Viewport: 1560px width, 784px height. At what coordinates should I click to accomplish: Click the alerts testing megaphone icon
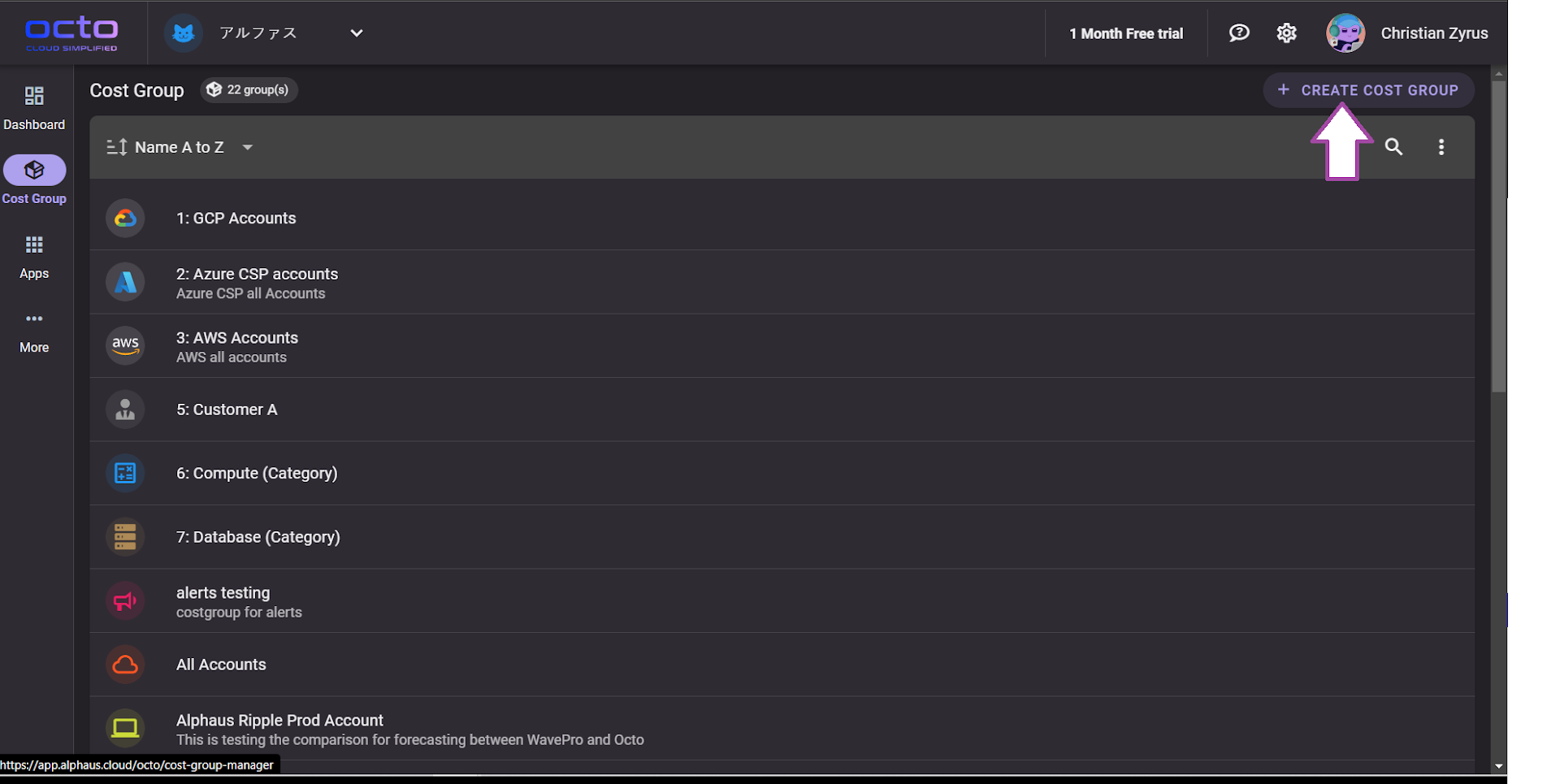125,601
